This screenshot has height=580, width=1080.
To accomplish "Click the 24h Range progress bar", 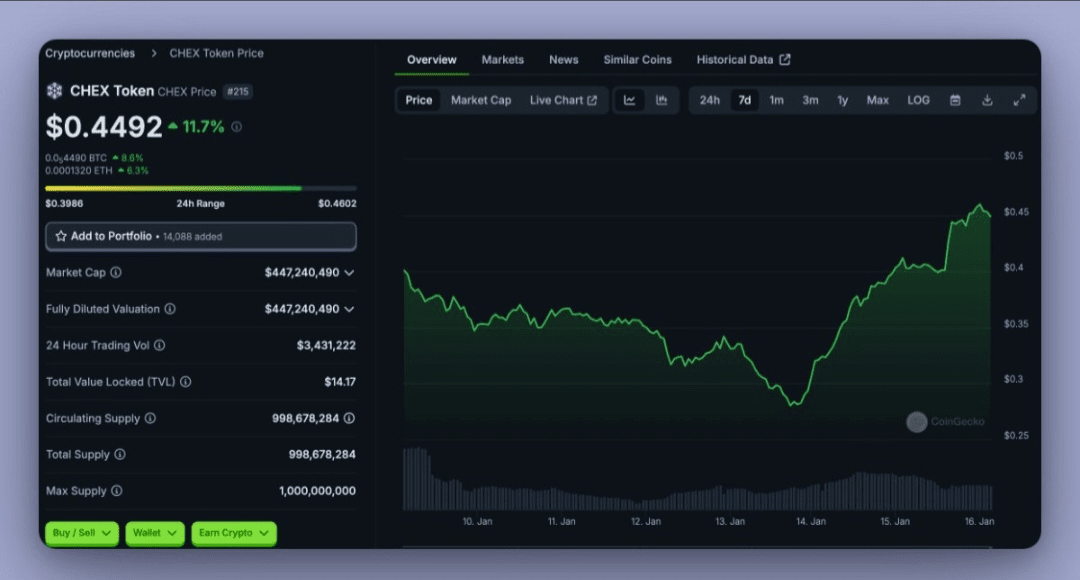I will (x=201, y=188).
